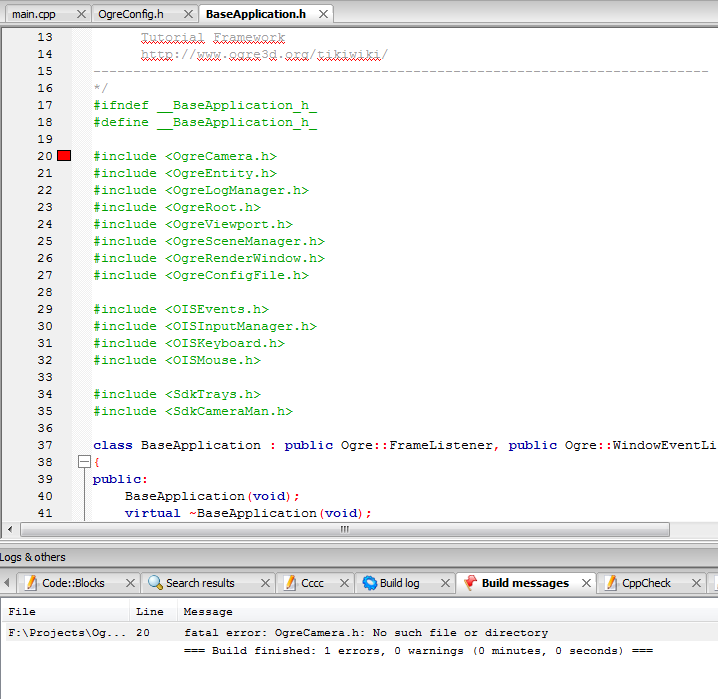Open the CppCheck tab

coord(646,583)
